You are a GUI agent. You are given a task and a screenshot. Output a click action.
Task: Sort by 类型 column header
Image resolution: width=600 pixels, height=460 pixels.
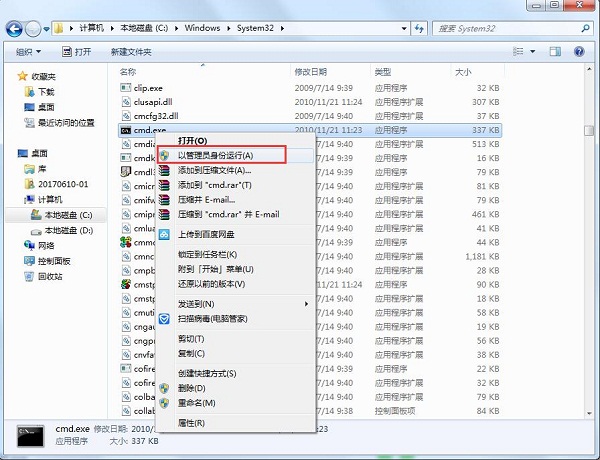[383, 72]
